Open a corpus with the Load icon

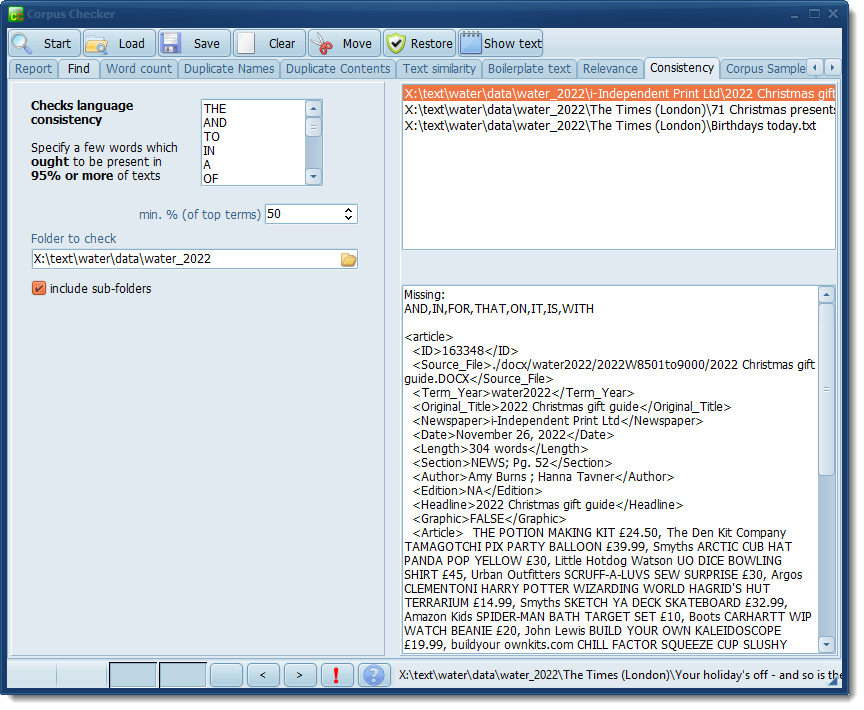point(97,43)
